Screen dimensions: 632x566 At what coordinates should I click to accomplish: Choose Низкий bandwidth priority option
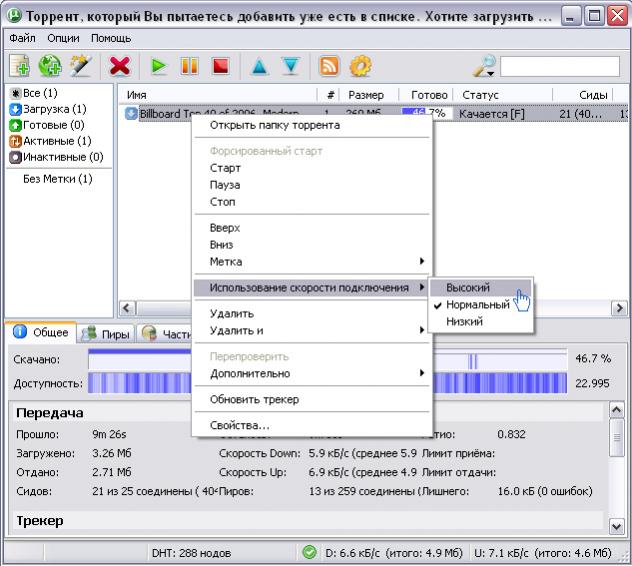click(x=465, y=322)
